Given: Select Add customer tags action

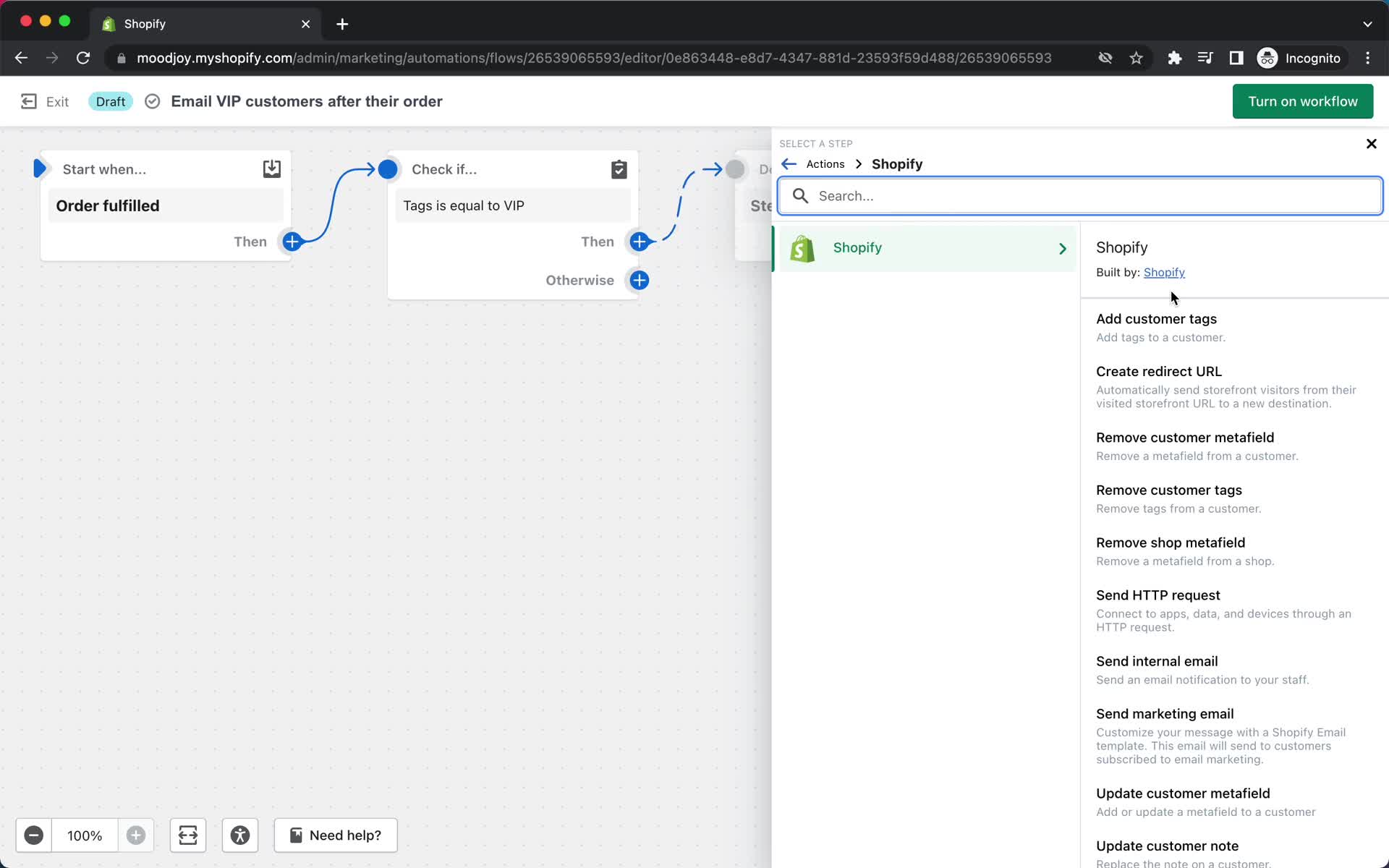Looking at the screenshot, I should (x=1156, y=318).
